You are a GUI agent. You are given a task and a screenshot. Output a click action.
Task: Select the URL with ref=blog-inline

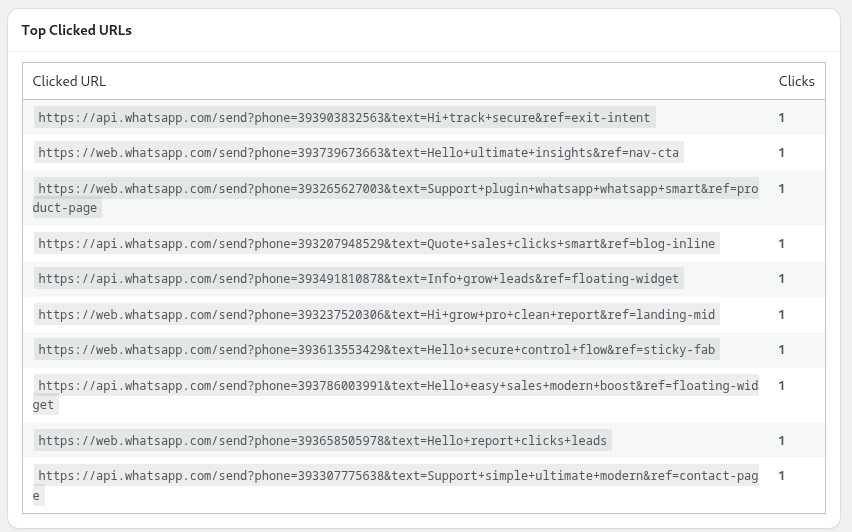pyautogui.click(x=376, y=244)
